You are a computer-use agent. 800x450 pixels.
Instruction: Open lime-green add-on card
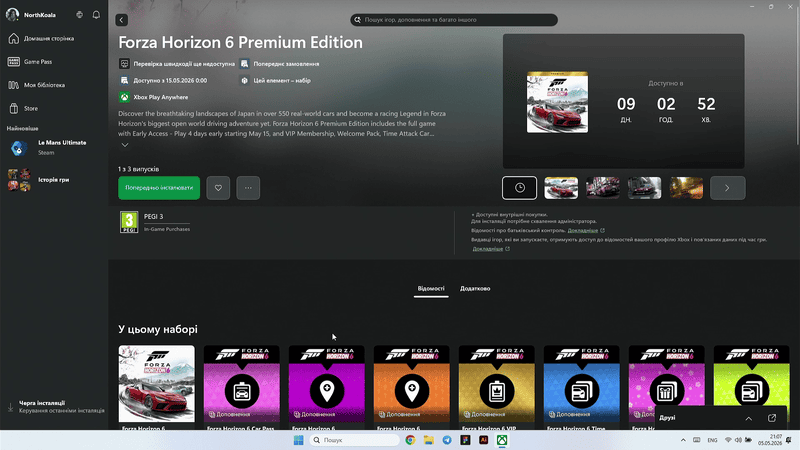[752, 376]
